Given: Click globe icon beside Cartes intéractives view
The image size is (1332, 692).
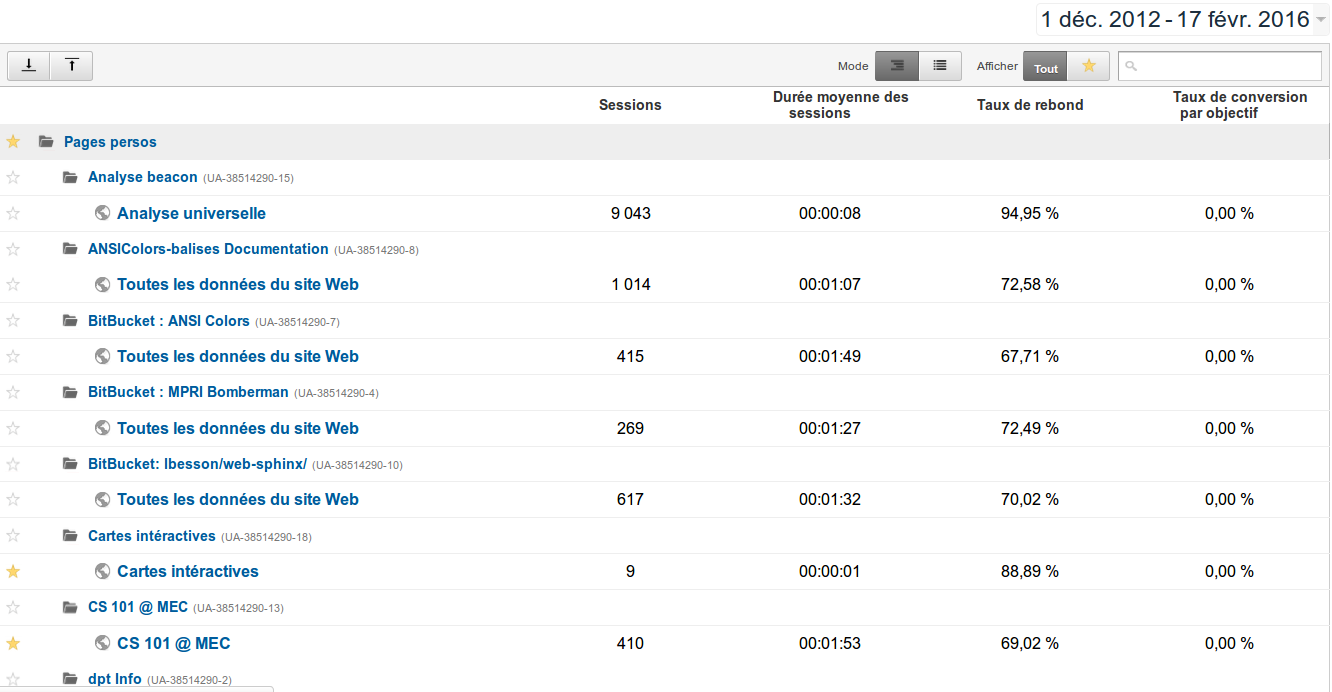Looking at the screenshot, I should tap(102, 571).
